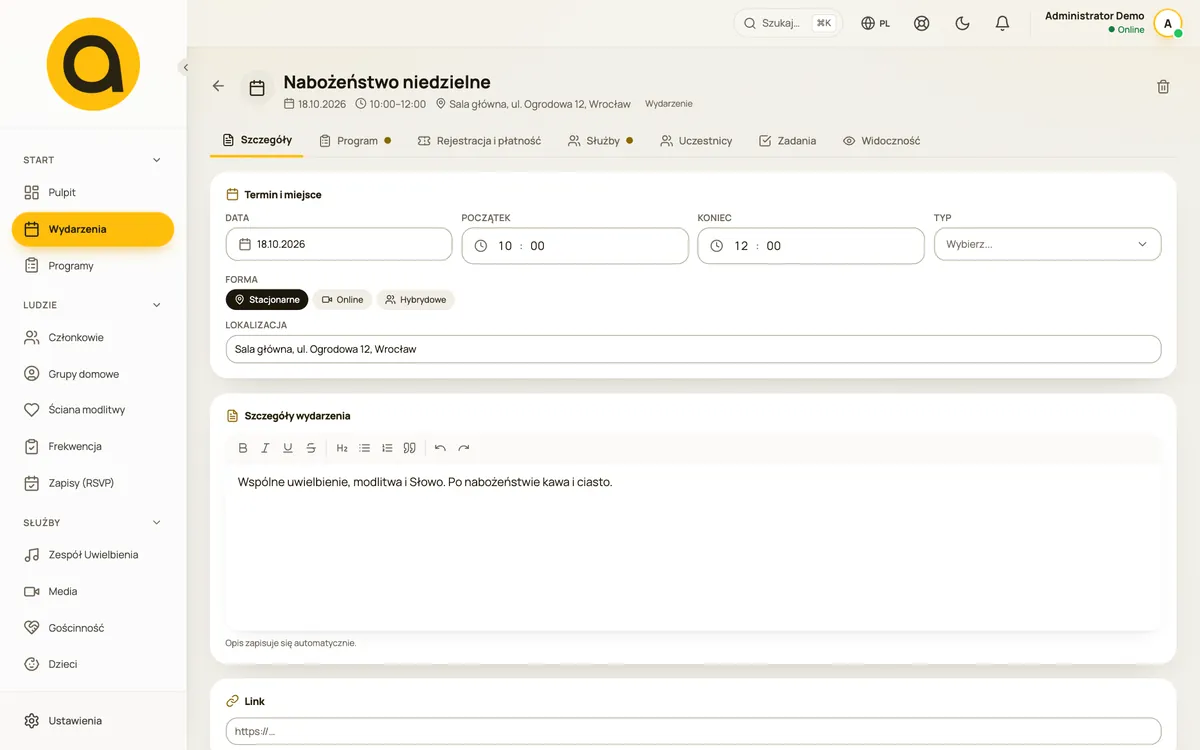Open the Typ dropdown
Viewport: 1200px width, 750px height.
tap(1047, 244)
